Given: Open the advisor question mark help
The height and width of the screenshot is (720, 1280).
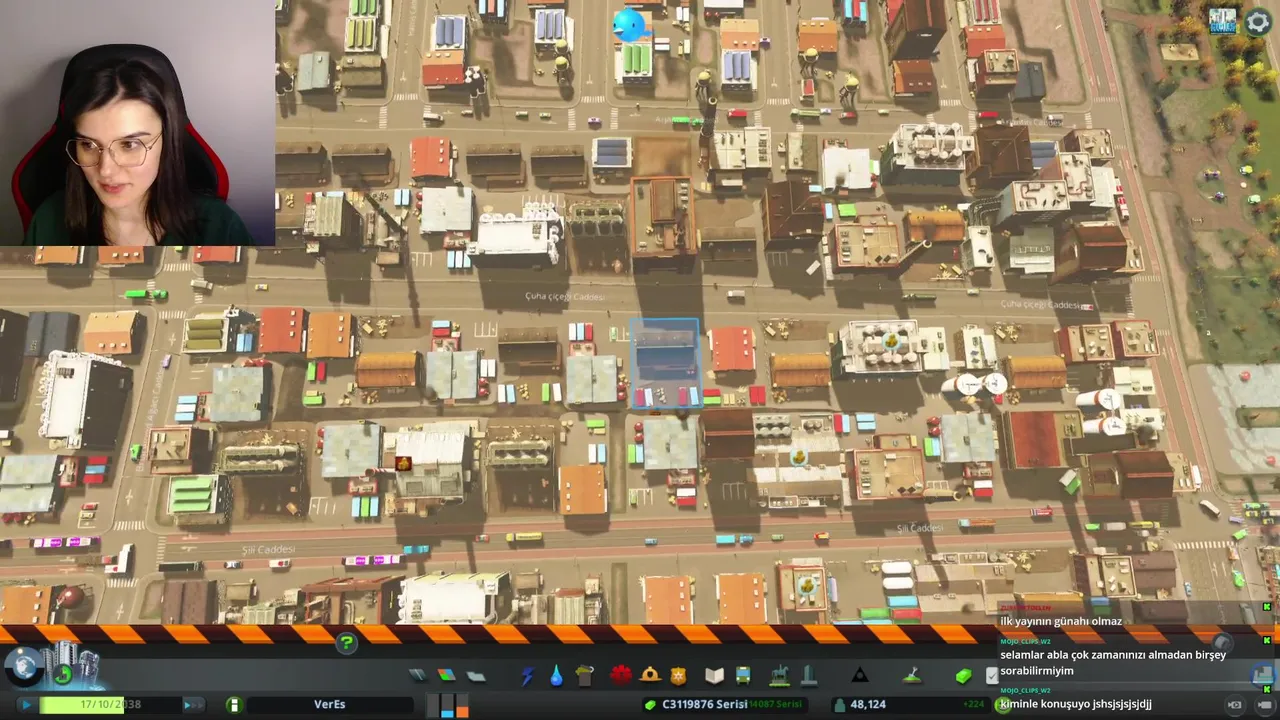Looking at the screenshot, I should (x=346, y=643).
